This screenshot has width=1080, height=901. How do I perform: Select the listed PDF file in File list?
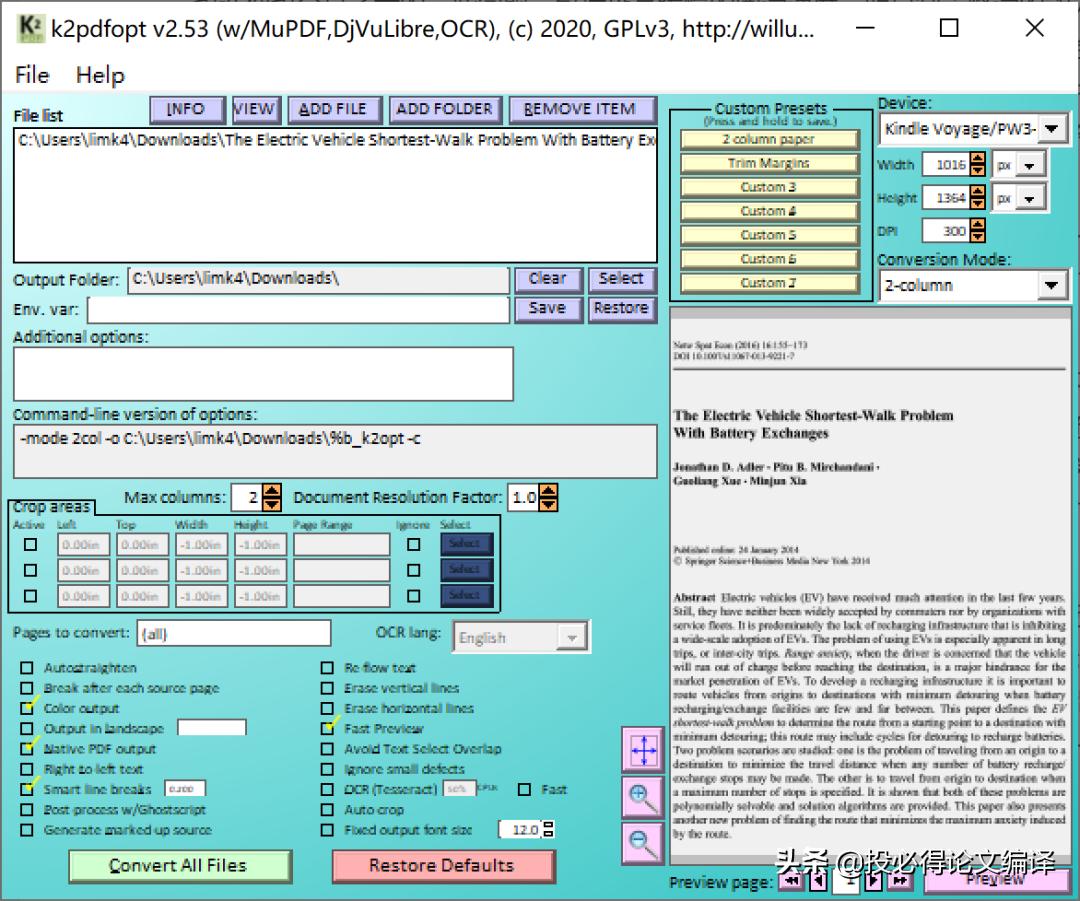335,141
